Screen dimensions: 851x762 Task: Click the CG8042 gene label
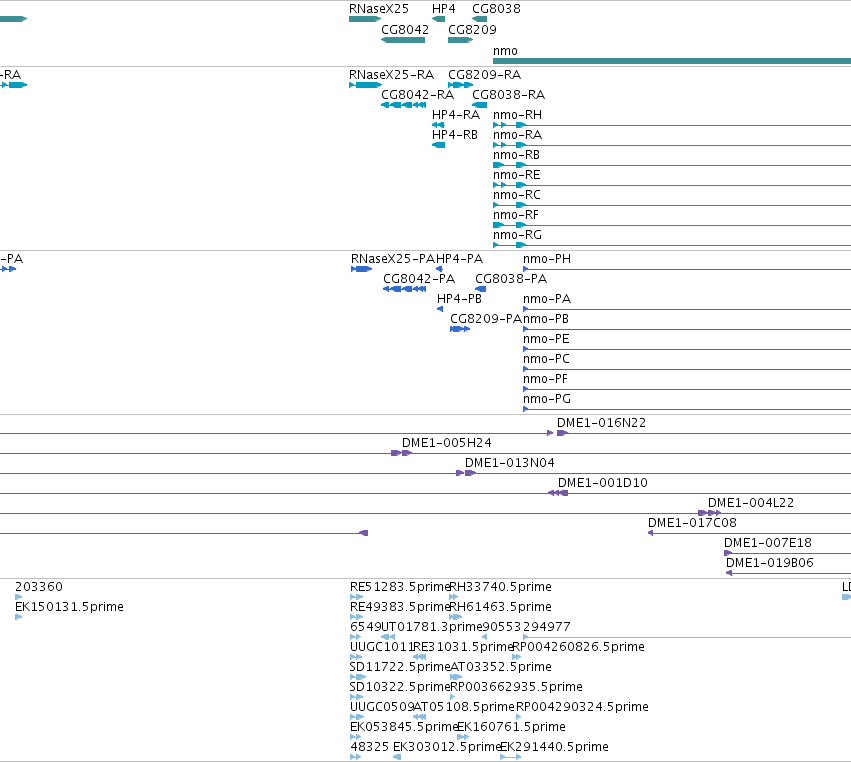pyautogui.click(x=405, y=29)
